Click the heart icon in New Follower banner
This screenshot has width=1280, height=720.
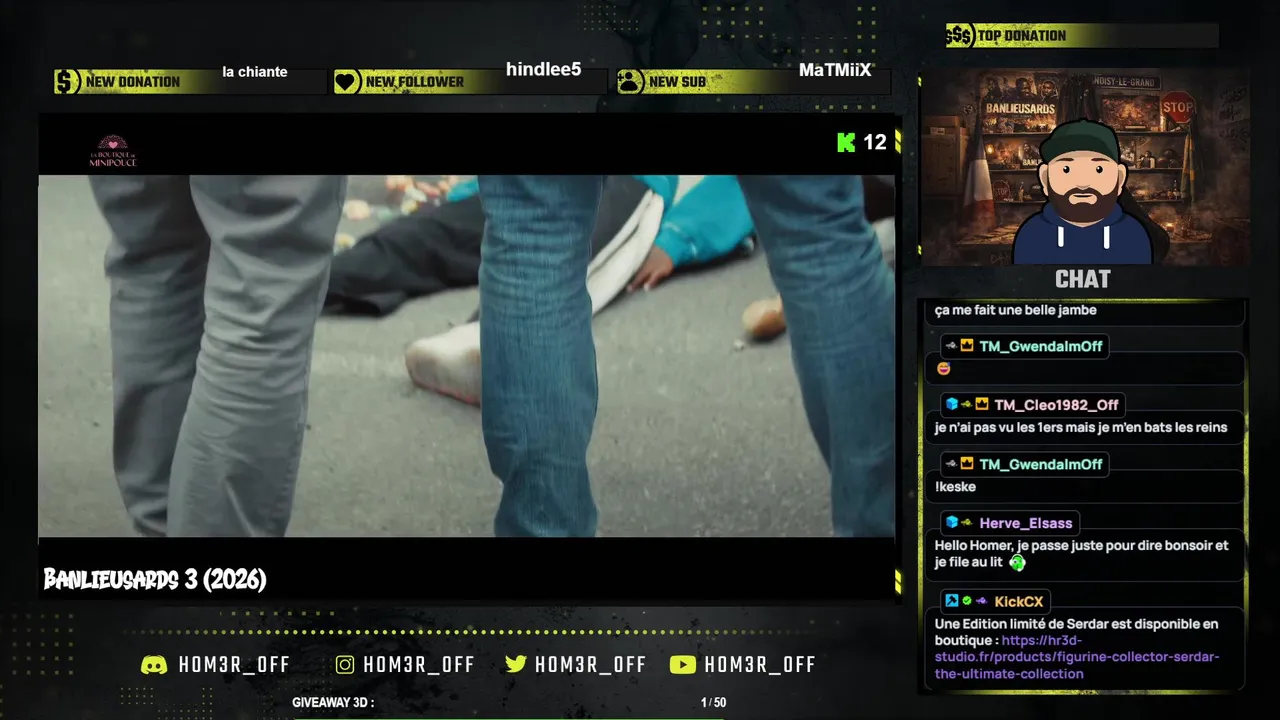coord(347,82)
